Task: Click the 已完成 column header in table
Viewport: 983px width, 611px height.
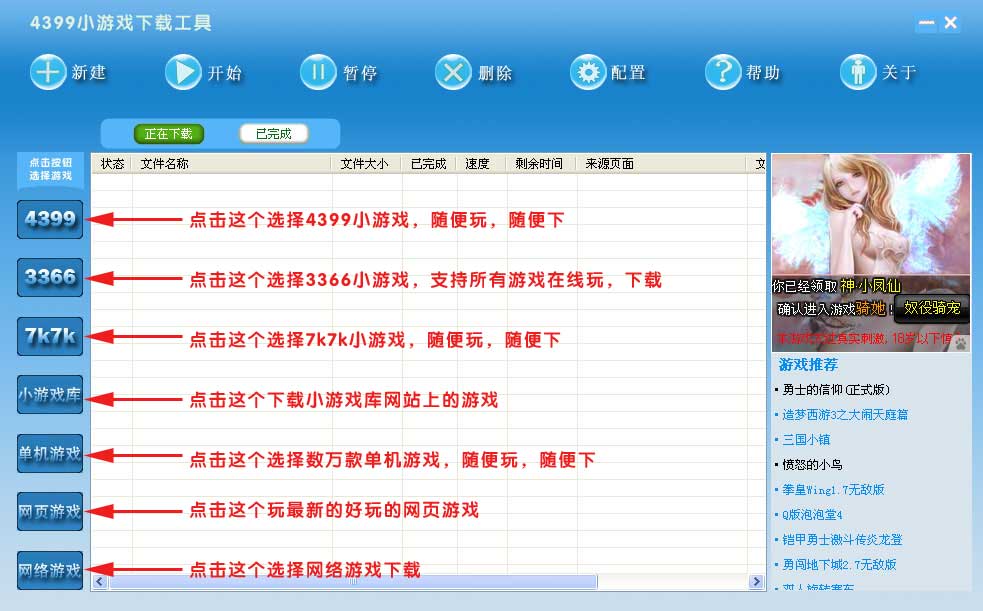Action: click(x=429, y=164)
